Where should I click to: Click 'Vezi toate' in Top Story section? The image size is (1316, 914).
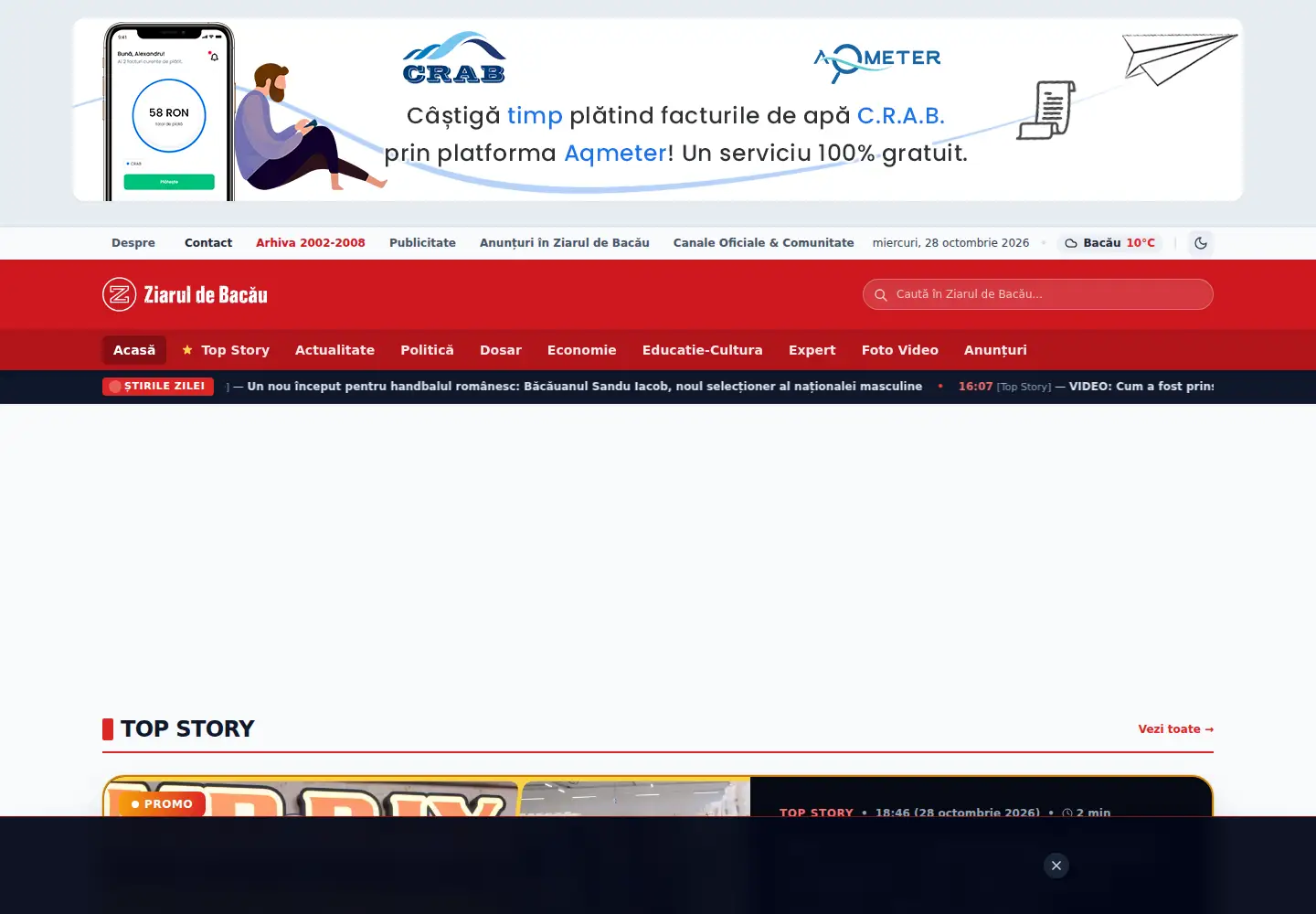pyautogui.click(x=1176, y=729)
